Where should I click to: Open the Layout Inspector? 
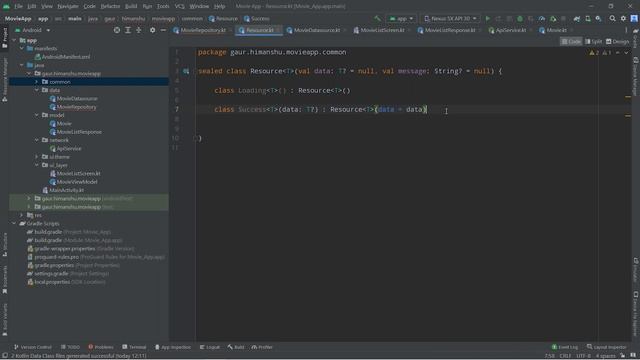pyautogui.click(x=607, y=347)
